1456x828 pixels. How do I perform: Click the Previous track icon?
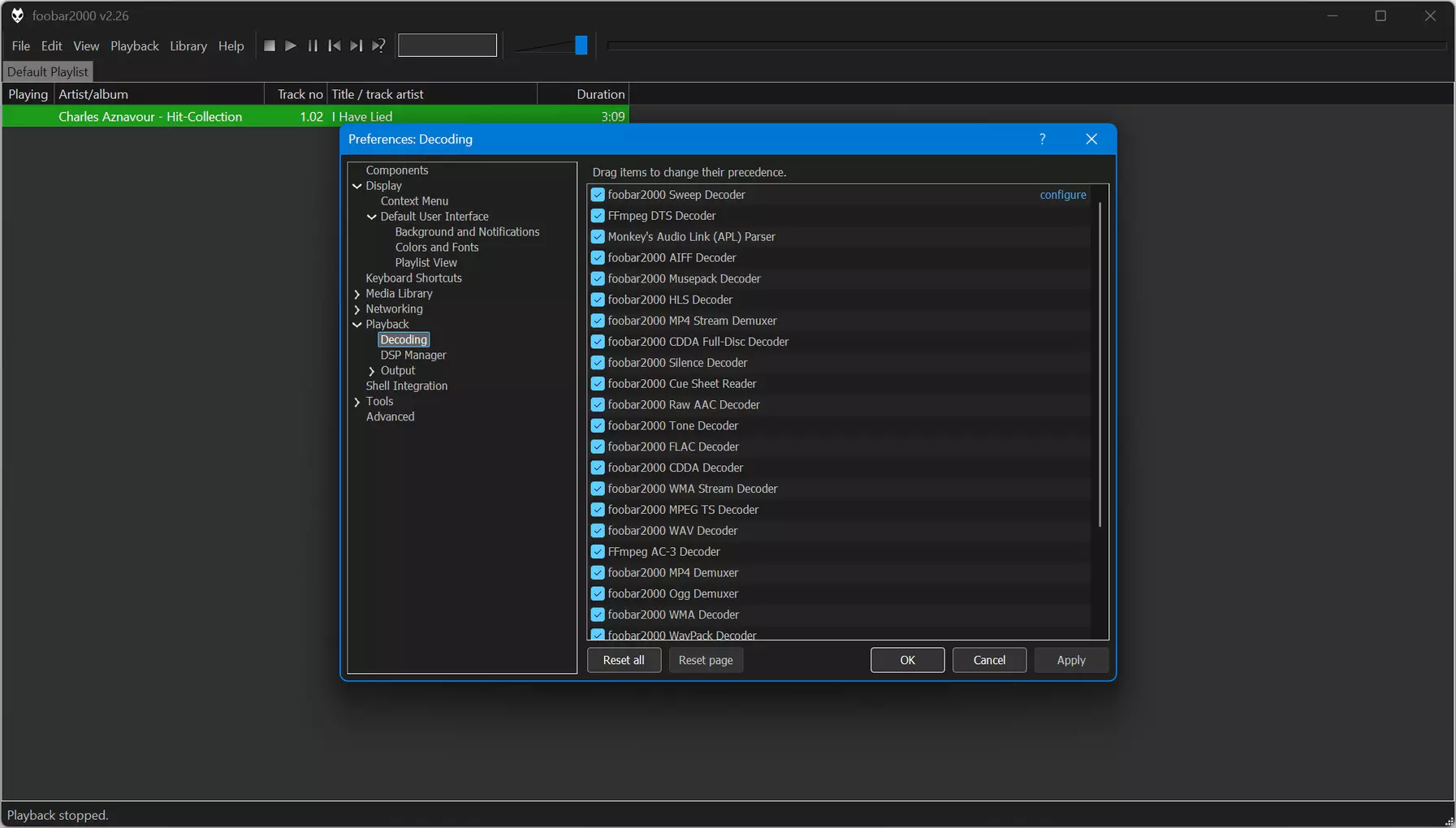[335, 46]
